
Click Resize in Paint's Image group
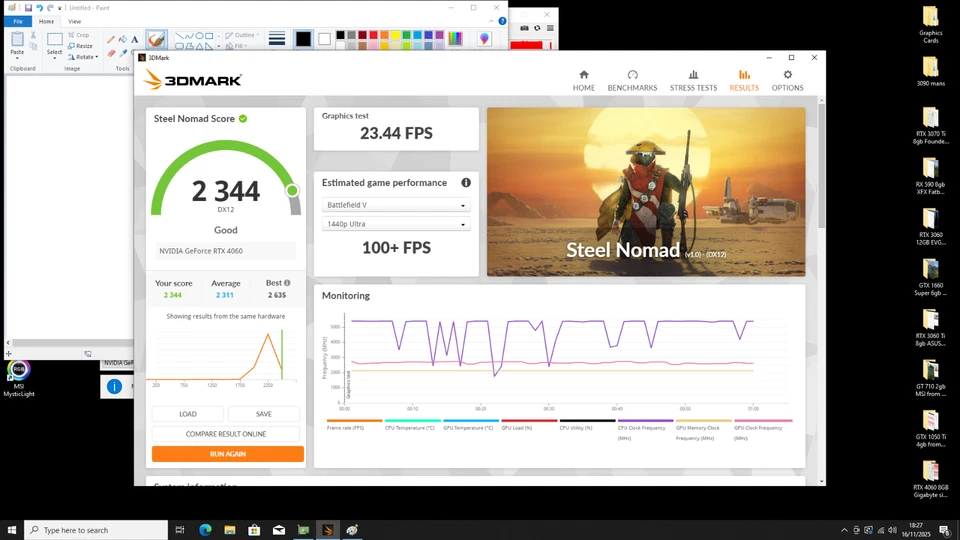point(80,46)
